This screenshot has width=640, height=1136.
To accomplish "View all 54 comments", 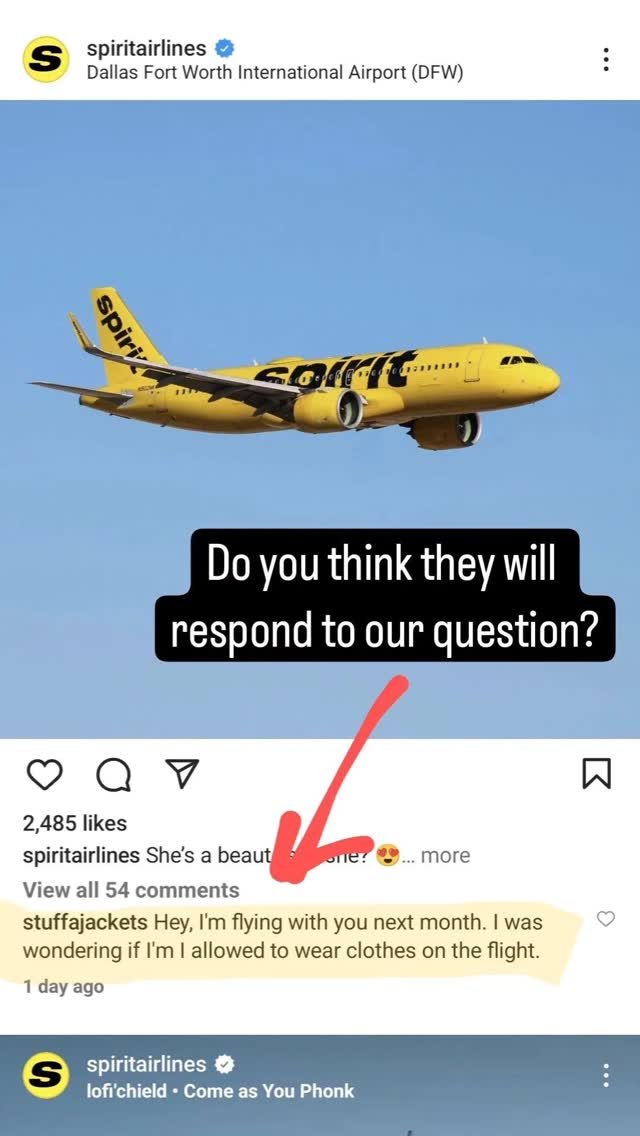I will [131, 890].
